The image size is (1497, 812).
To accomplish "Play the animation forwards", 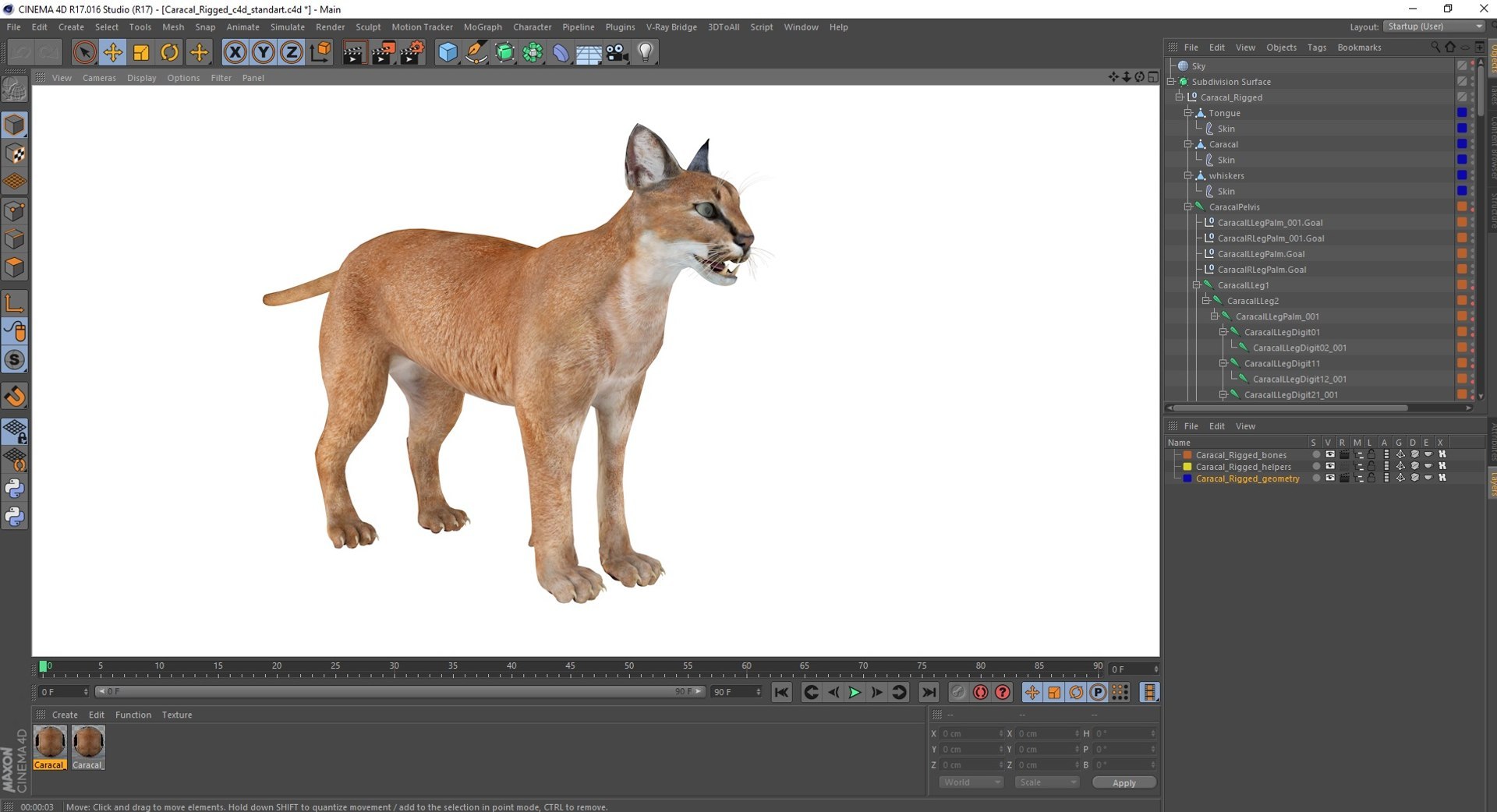I will click(855, 692).
